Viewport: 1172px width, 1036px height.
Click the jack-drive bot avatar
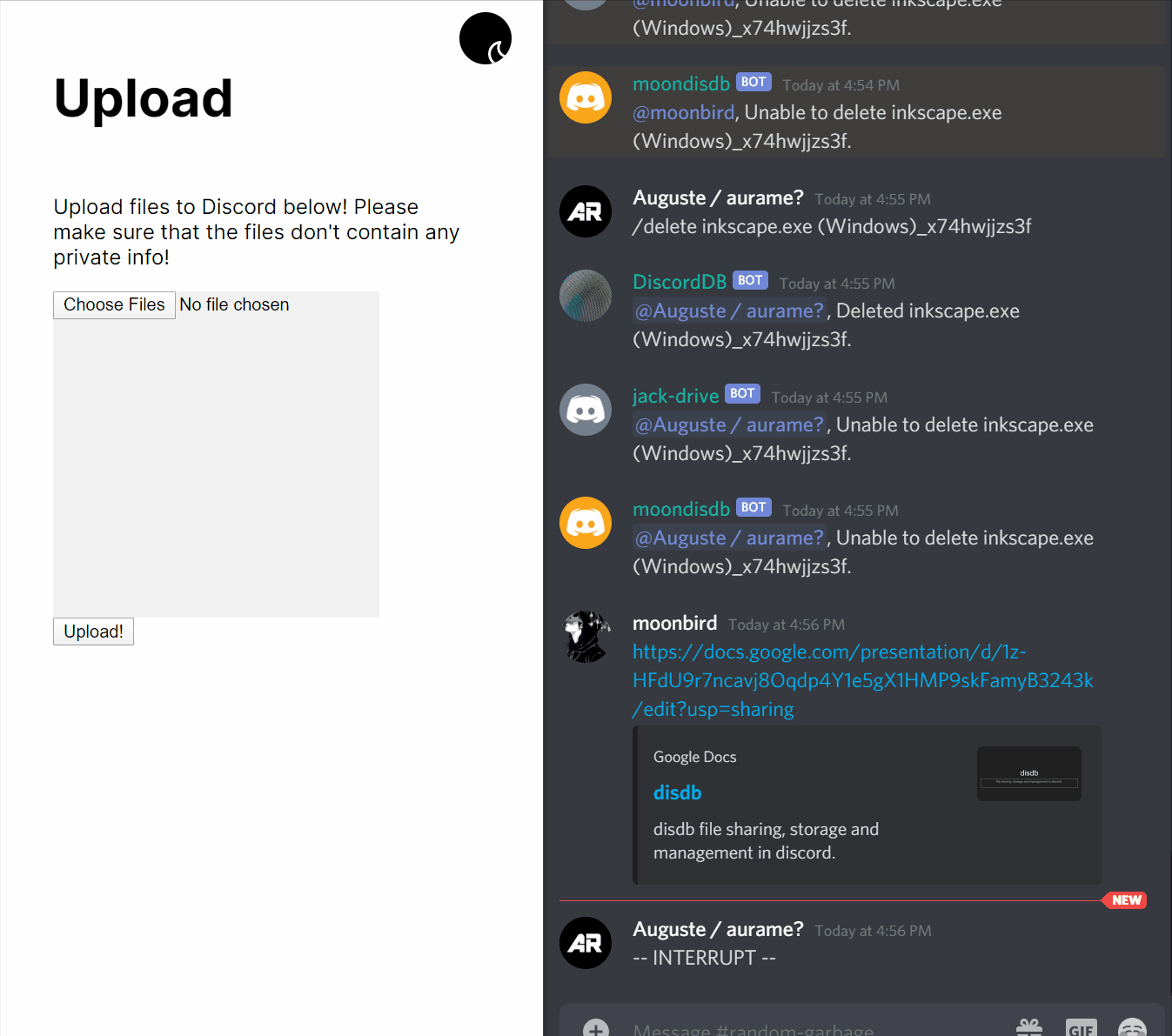(586, 410)
